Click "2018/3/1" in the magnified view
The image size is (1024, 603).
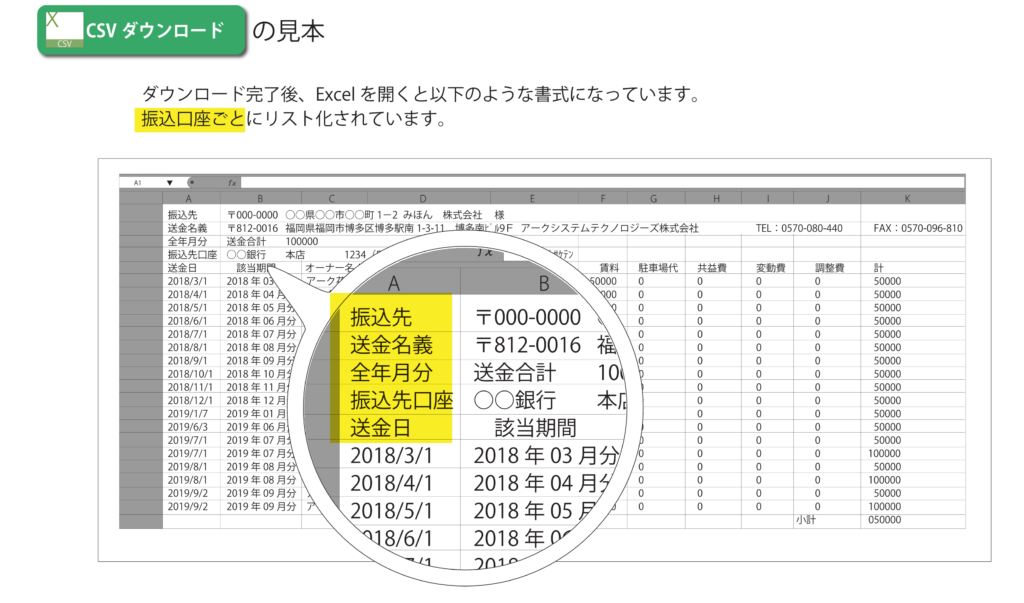click(x=391, y=455)
